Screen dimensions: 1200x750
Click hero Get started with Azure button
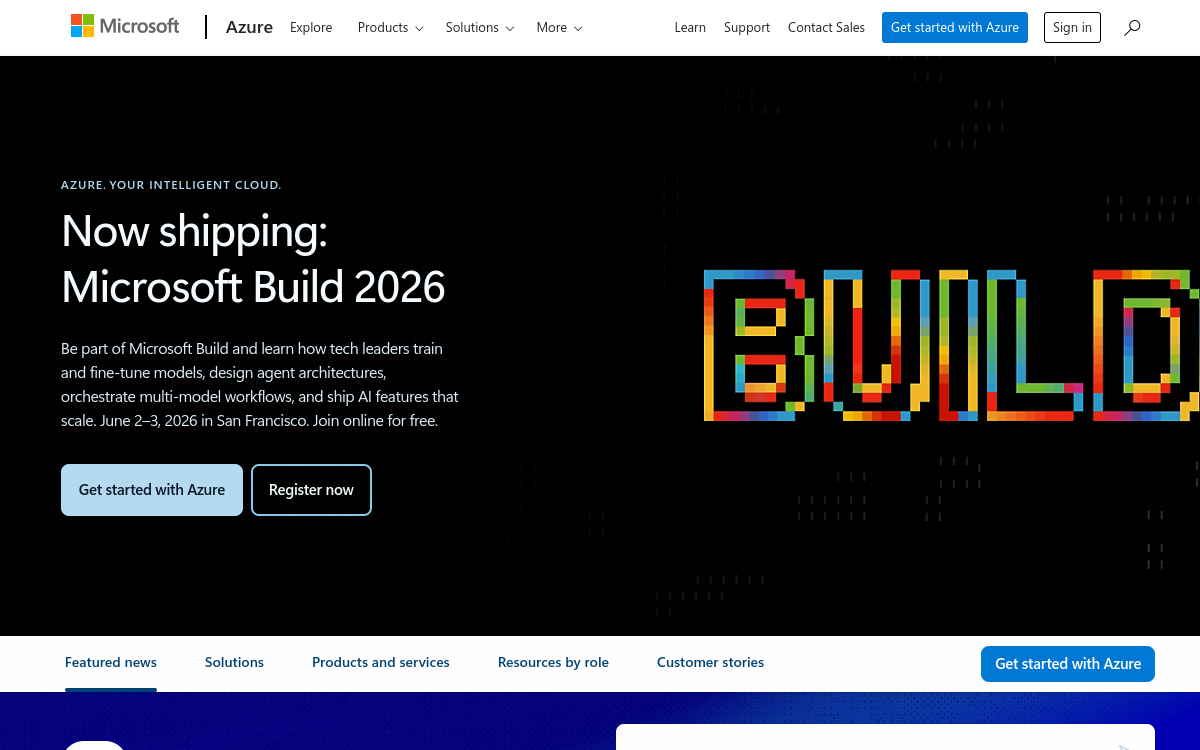pyautogui.click(x=152, y=490)
